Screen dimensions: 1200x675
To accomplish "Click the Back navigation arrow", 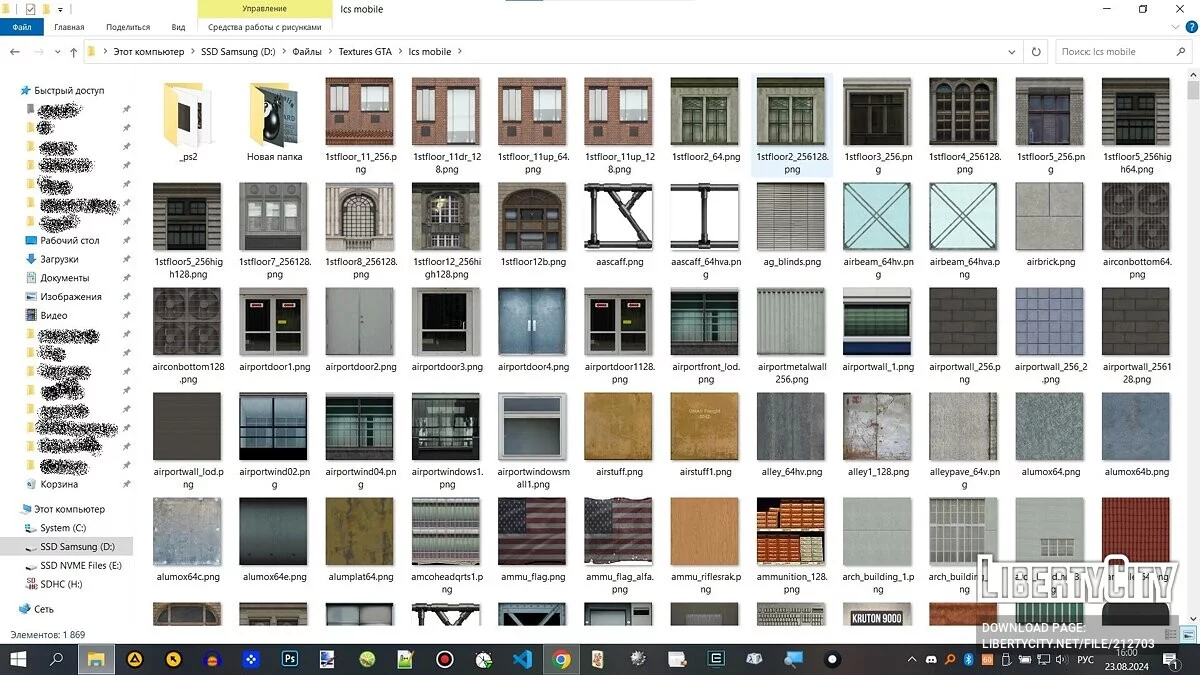I will coord(14,52).
